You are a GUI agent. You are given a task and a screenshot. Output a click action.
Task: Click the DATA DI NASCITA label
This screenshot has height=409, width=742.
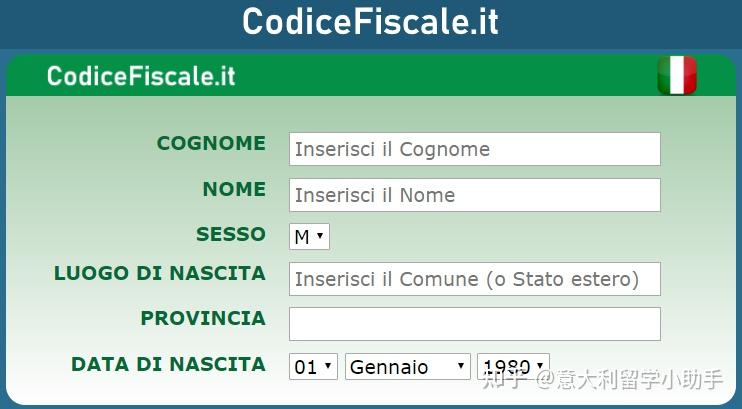pyautogui.click(x=168, y=364)
